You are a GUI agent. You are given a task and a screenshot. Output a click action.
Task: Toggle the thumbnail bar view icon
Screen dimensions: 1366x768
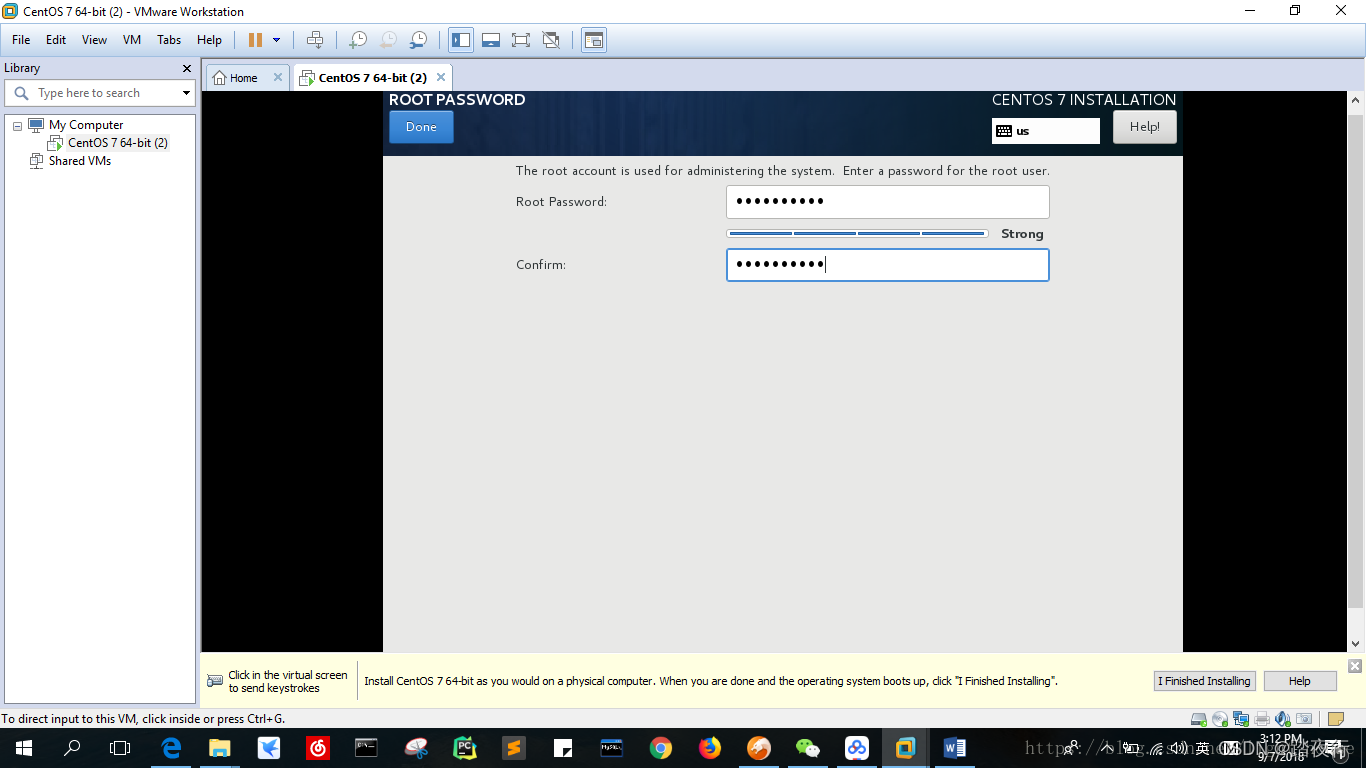click(491, 40)
